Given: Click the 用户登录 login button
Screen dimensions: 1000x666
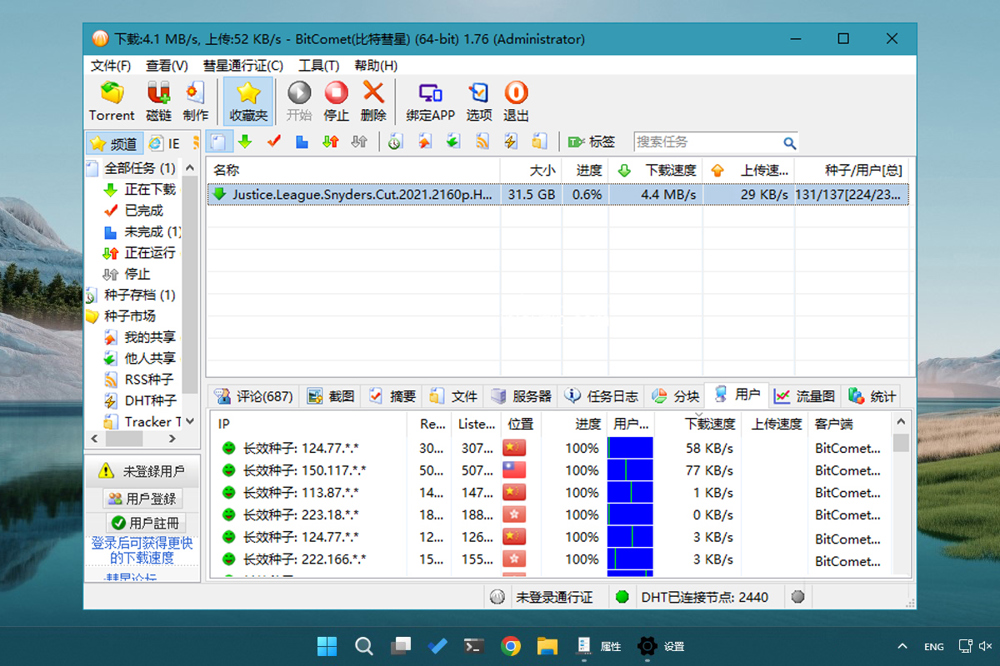Looking at the screenshot, I should (143, 499).
